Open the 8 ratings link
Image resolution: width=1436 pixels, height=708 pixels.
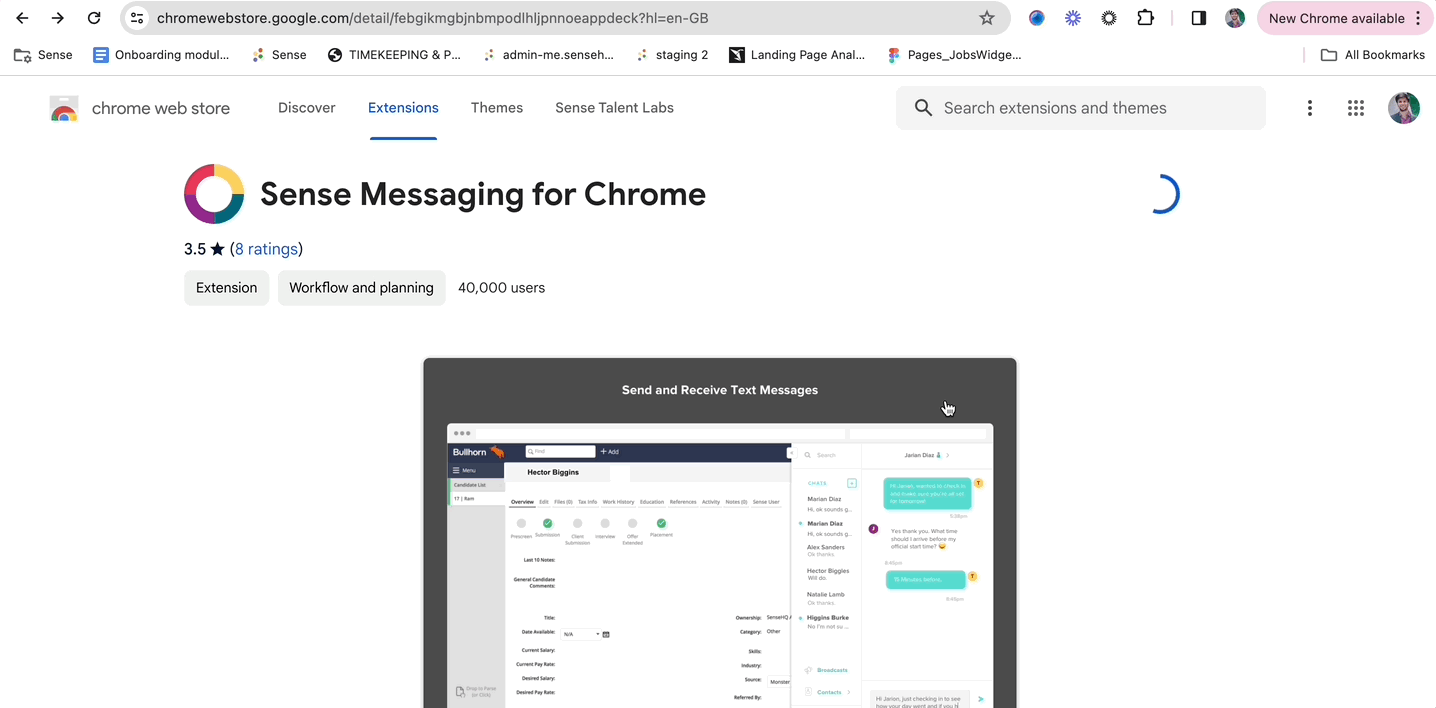click(x=266, y=249)
